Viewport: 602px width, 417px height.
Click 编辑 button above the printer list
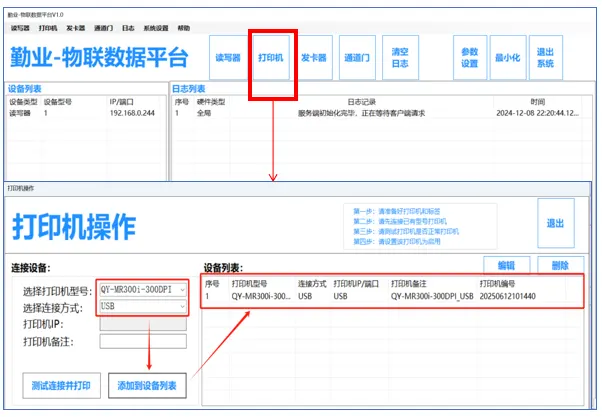click(513, 265)
